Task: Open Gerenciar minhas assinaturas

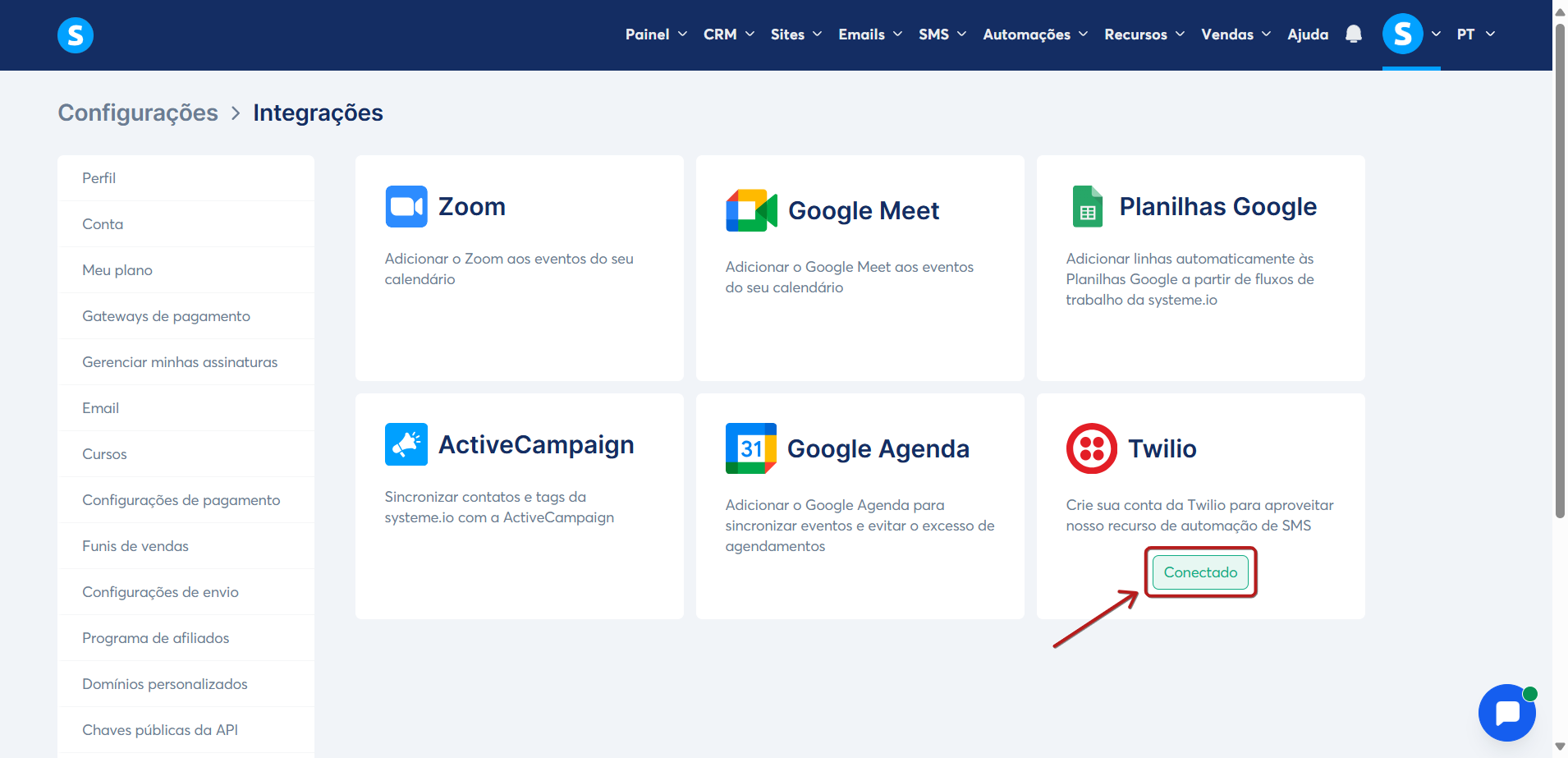Action: click(x=186, y=362)
